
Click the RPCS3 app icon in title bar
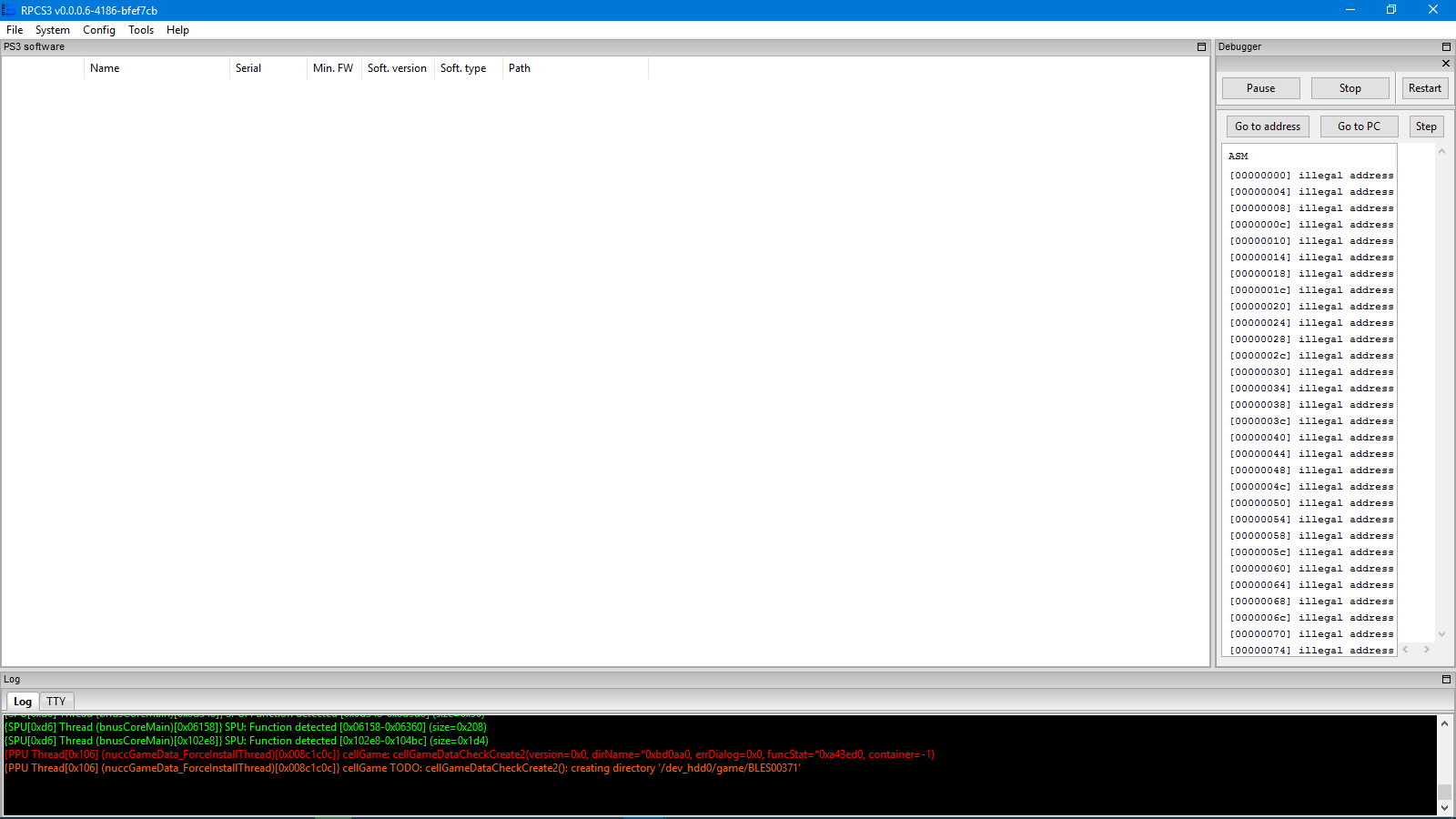pos(9,10)
